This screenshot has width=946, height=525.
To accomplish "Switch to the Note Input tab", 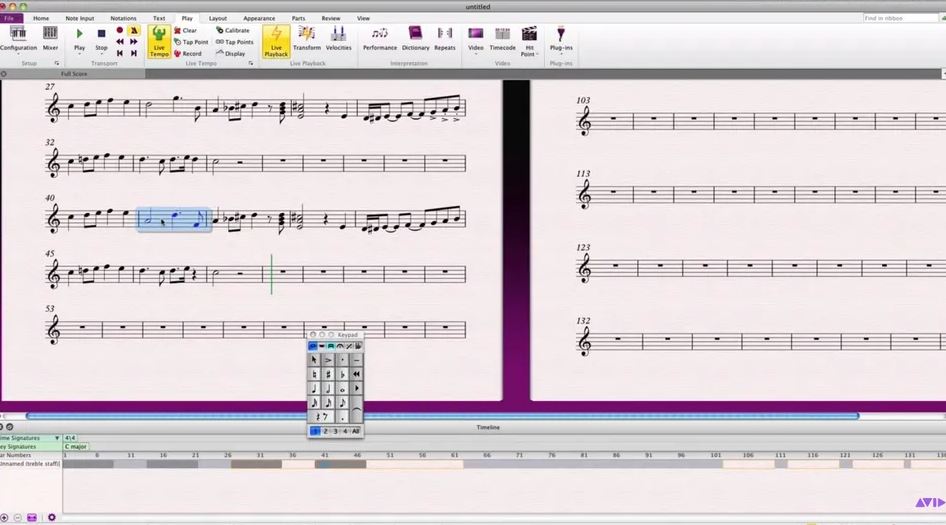I will coord(80,18).
